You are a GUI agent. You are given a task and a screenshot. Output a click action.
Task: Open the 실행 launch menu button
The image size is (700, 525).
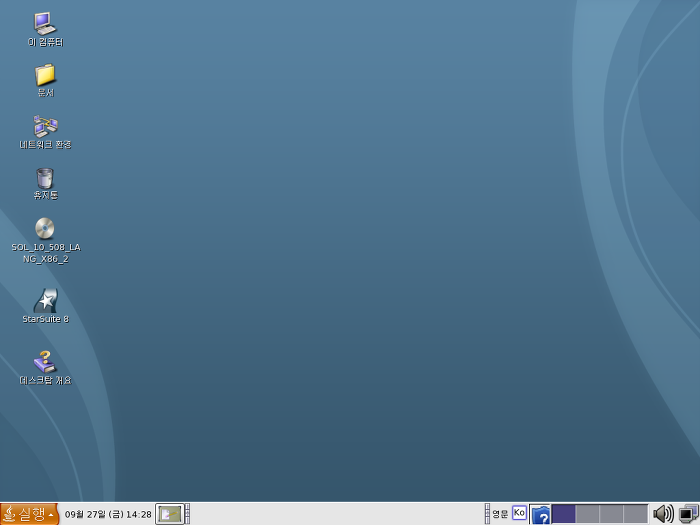(x=29, y=514)
